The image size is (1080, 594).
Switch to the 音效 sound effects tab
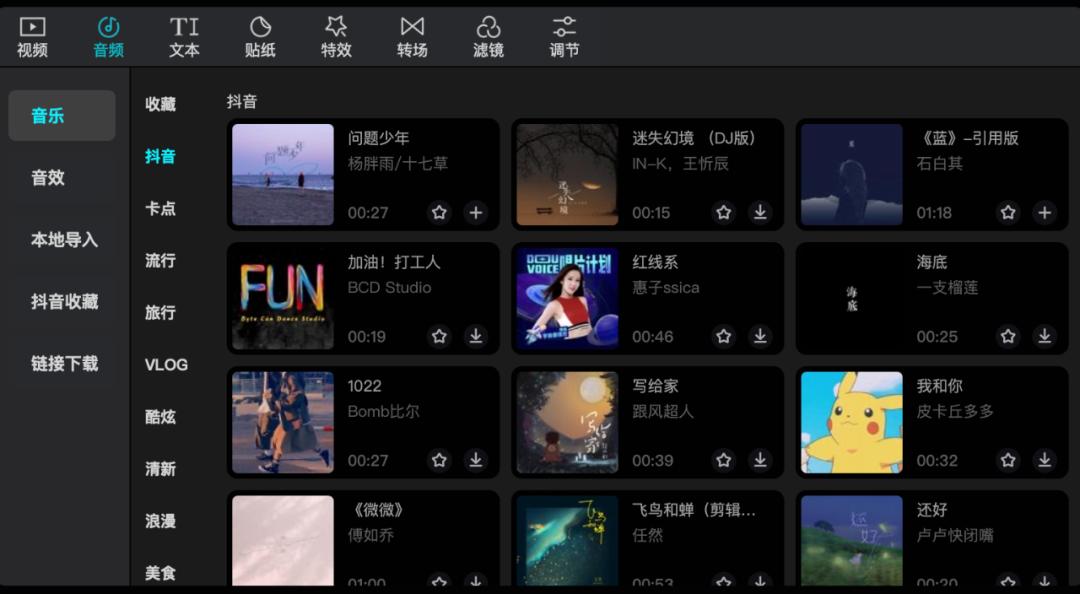click(61, 178)
